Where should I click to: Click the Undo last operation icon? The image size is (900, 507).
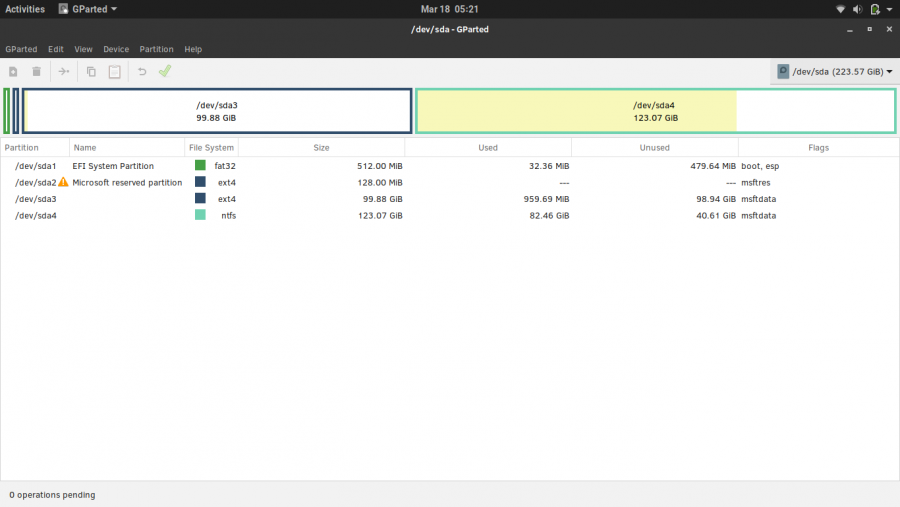coord(142,72)
